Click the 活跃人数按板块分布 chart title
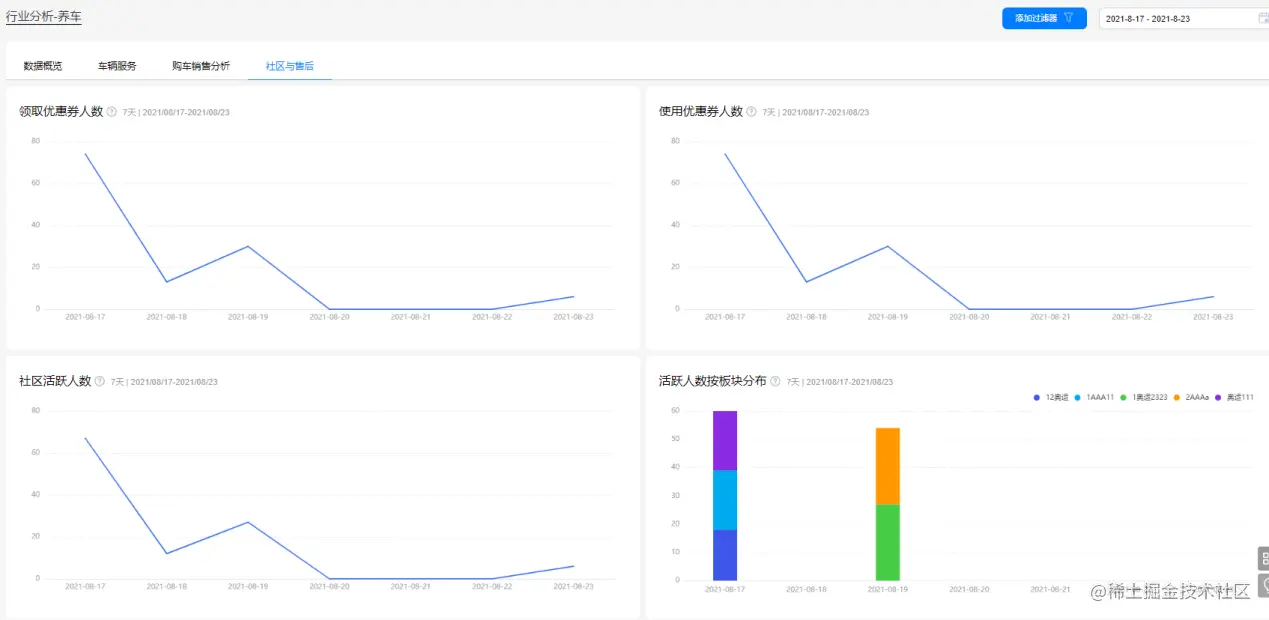 [x=713, y=382]
